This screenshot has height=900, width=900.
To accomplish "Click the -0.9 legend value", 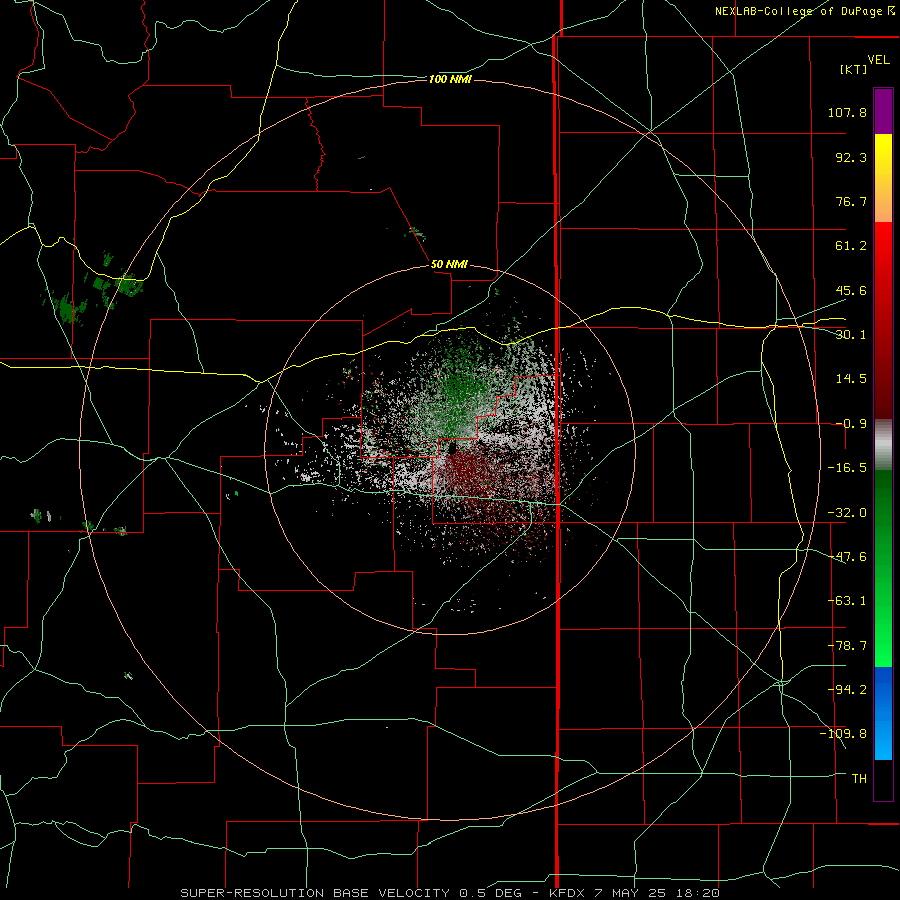I will pyautogui.click(x=851, y=424).
